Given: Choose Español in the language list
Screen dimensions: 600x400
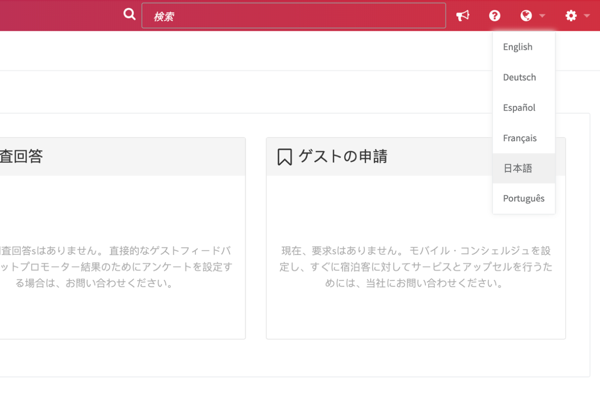Looking at the screenshot, I should [x=524, y=108].
